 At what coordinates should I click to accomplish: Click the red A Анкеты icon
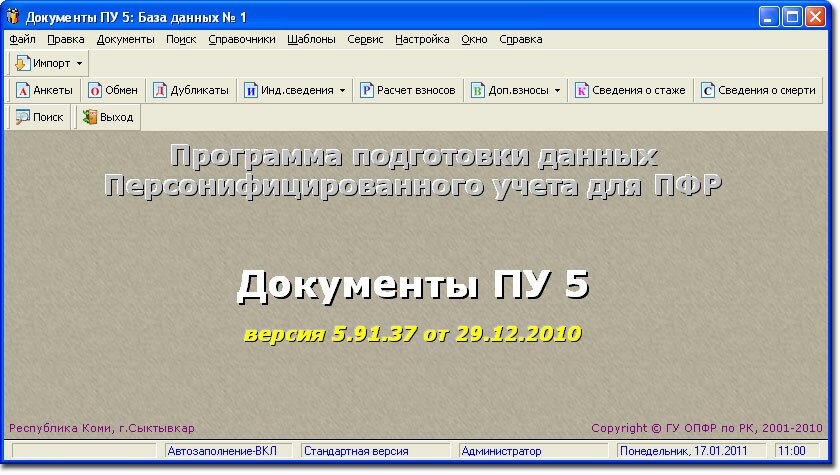click(x=22, y=90)
